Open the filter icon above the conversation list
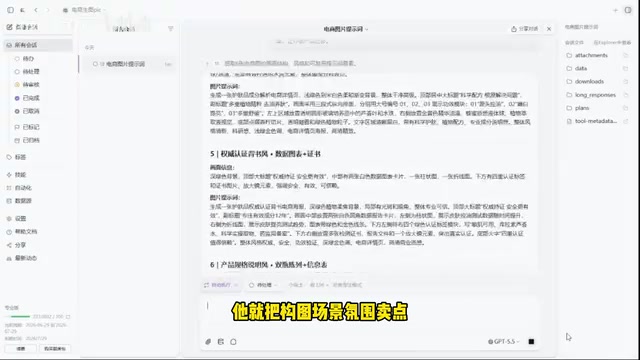Screen dimensions: 640x360 tap(171, 29)
